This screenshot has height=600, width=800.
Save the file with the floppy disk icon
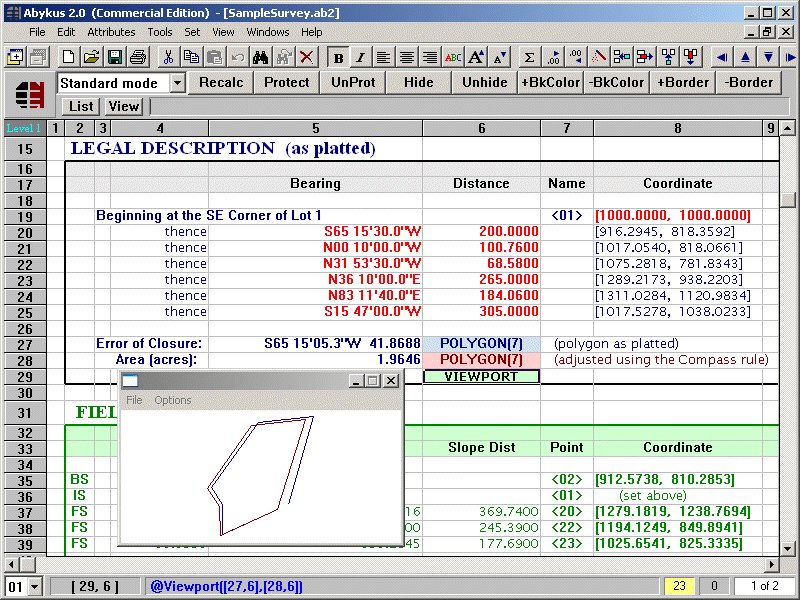point(115,57)
